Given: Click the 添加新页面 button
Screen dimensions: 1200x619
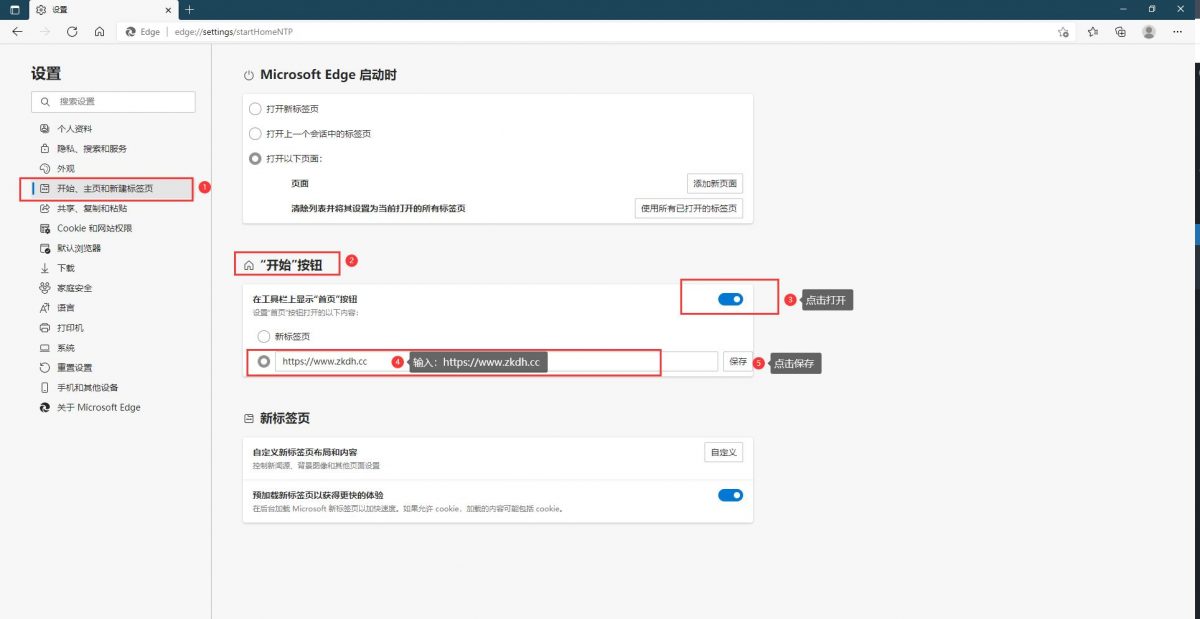Looking at the screenshot, I should tap(715, 184).
